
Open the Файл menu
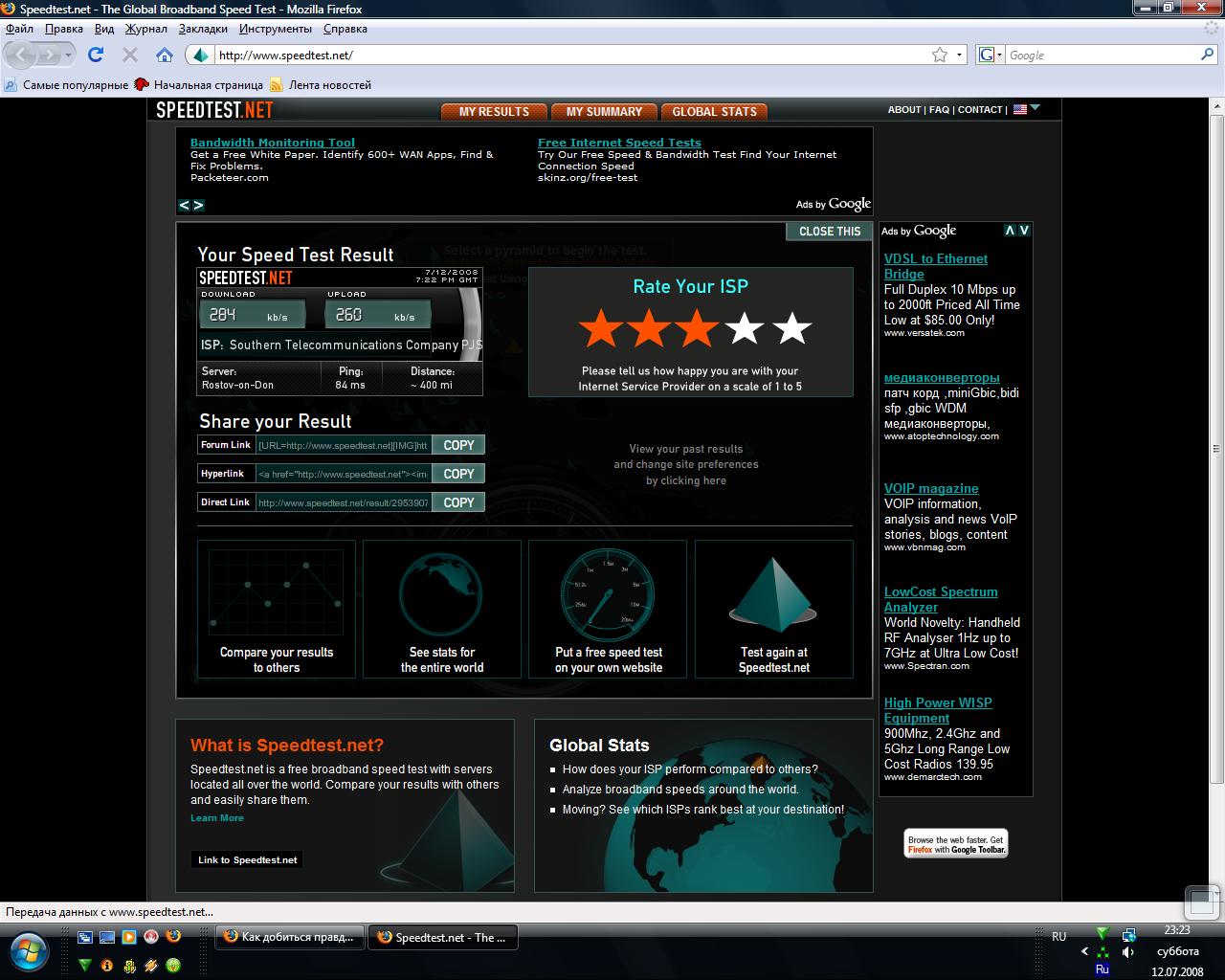tap(19, 29)
